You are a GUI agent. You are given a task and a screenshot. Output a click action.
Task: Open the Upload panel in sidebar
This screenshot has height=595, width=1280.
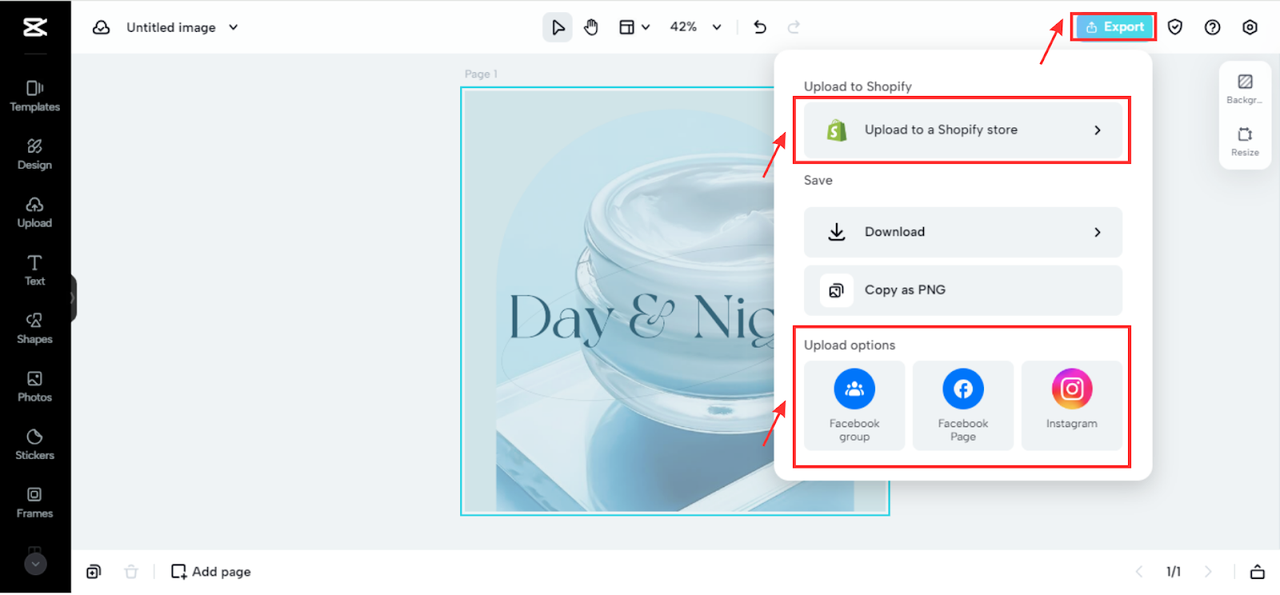(35, 212)
